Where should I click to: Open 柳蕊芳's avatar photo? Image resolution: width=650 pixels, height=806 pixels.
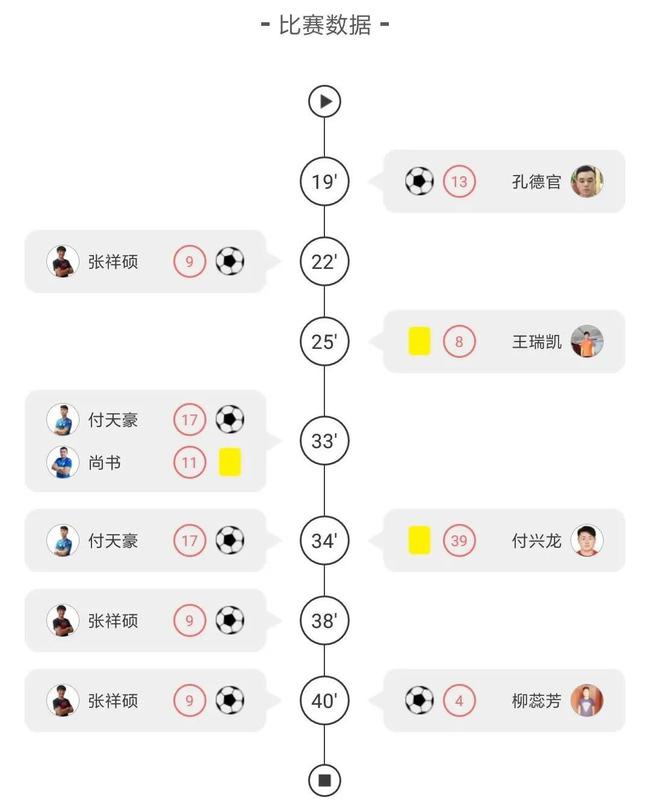pyautogui.click(x=587, y=701)
